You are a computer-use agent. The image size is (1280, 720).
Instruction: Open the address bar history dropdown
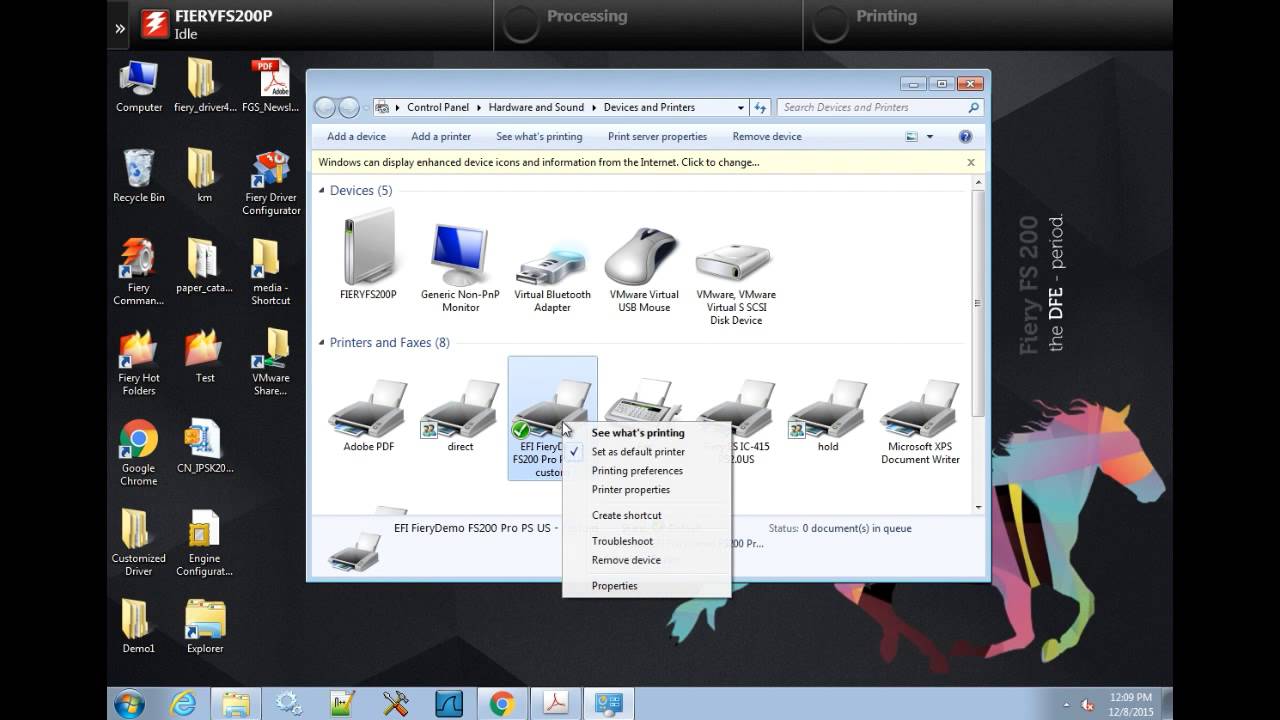(740, 107)
